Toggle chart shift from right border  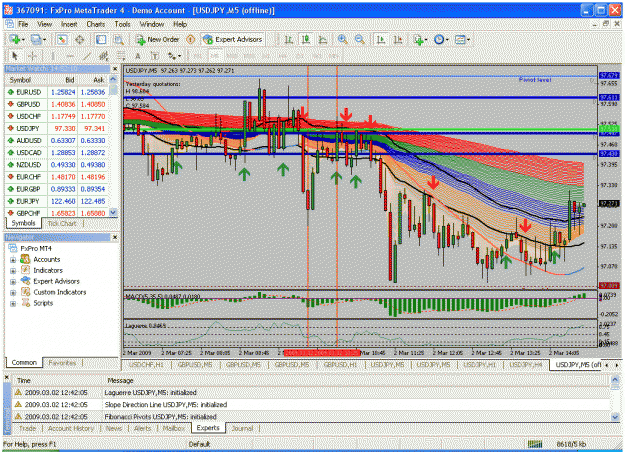398,39
